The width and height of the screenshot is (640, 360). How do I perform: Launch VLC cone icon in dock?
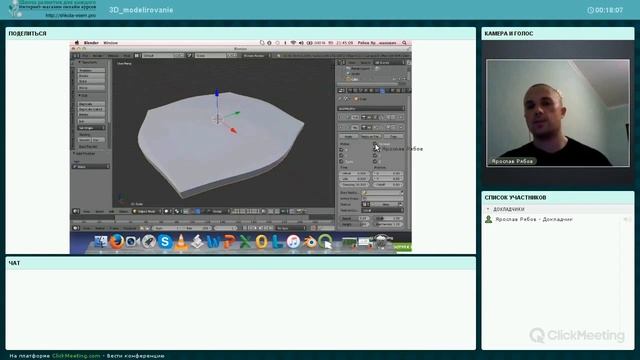[181, 242]
